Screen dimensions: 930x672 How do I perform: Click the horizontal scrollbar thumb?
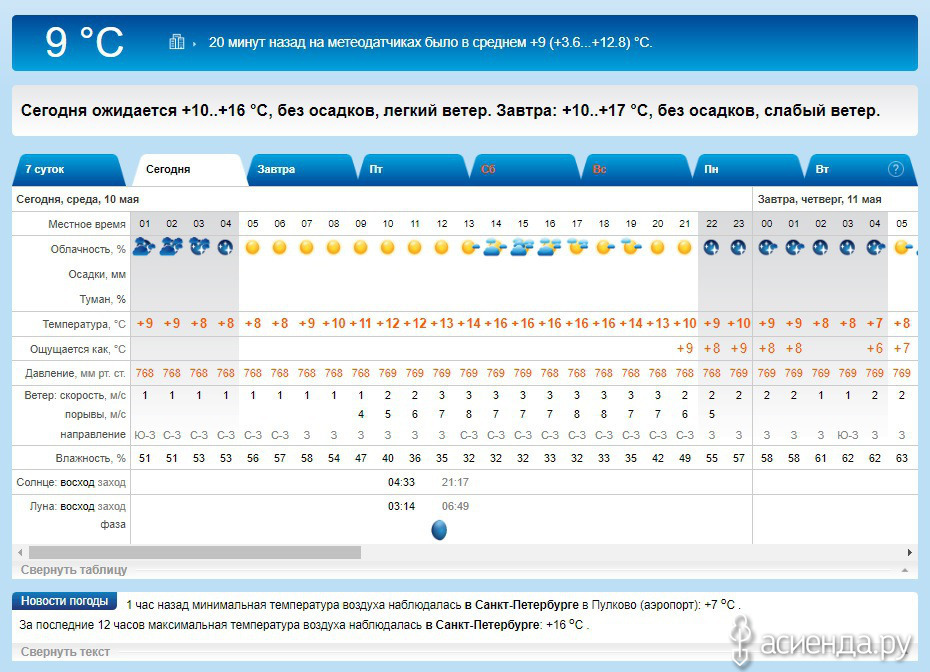(x=194, y=552)
